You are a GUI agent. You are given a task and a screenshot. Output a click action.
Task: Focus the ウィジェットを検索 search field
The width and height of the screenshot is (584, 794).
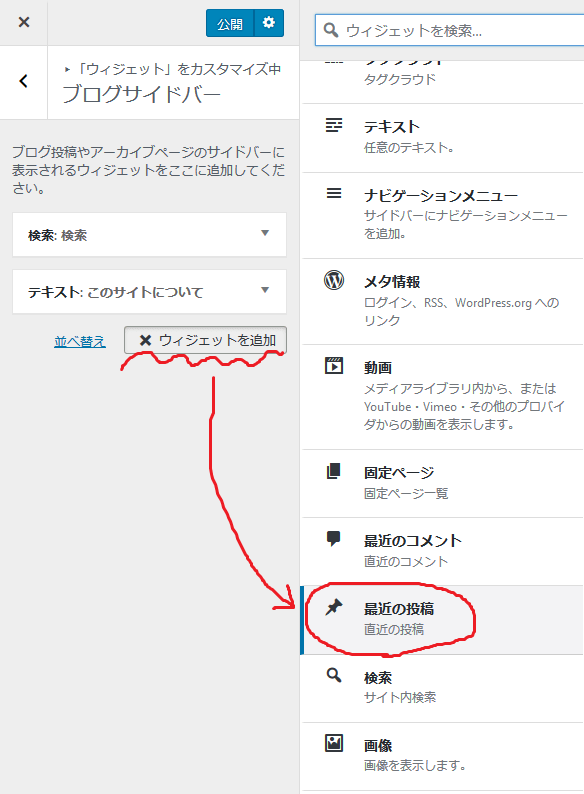[x=450, y=30]
